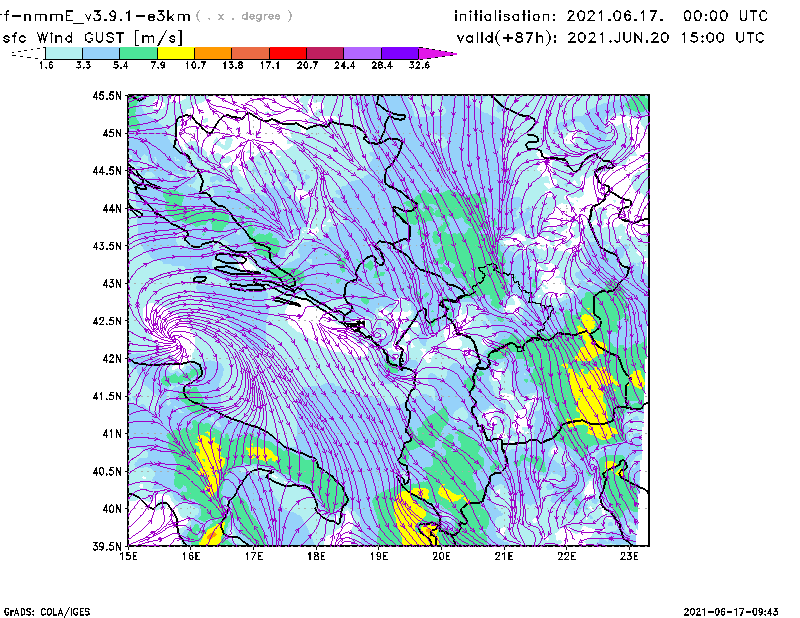Select the yellow legend swatch after 7.9
Screen dimensions: 800x618
(176, 53)
